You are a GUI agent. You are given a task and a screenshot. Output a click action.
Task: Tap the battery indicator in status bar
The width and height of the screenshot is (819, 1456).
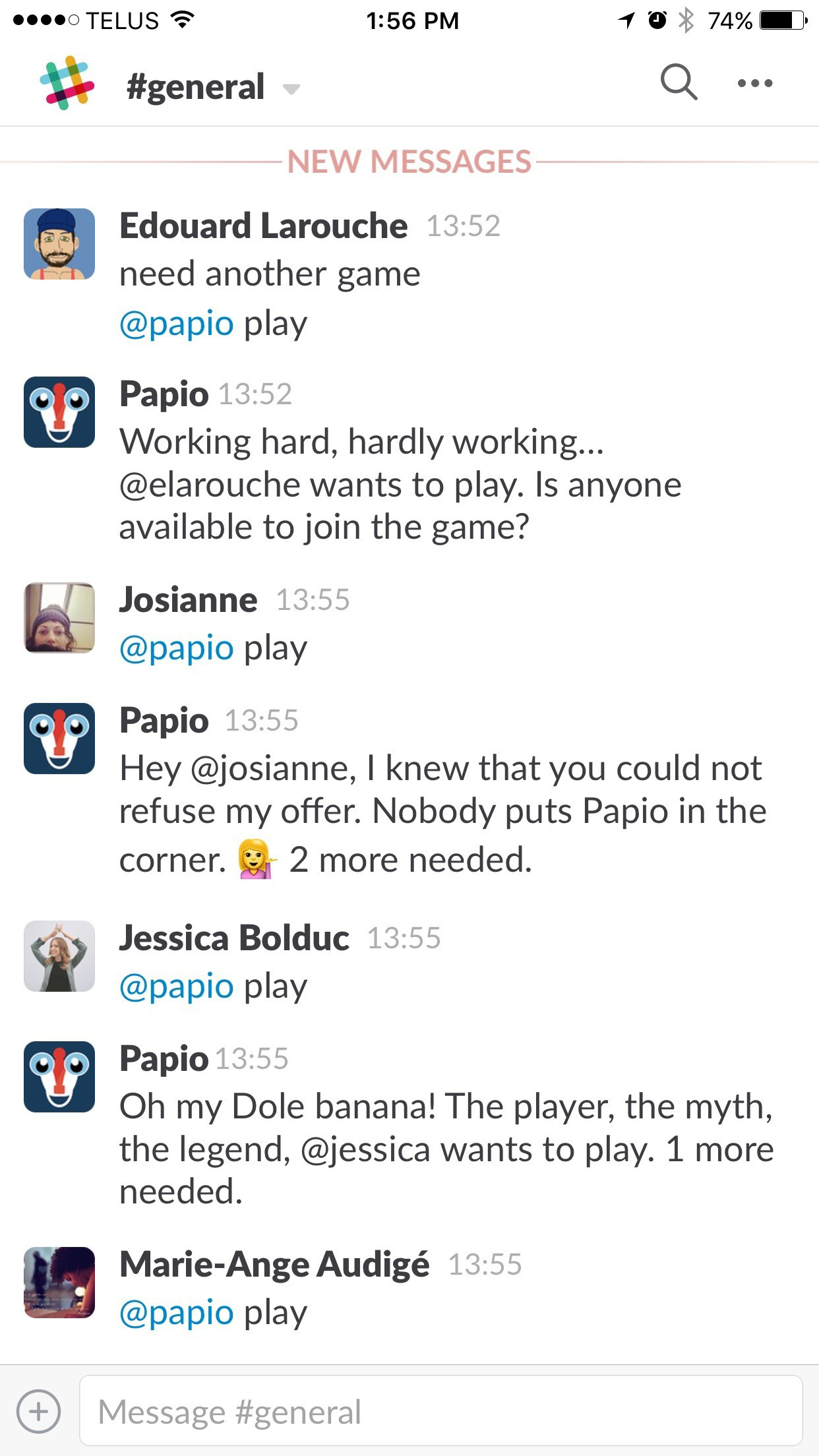tap(783, 20)
